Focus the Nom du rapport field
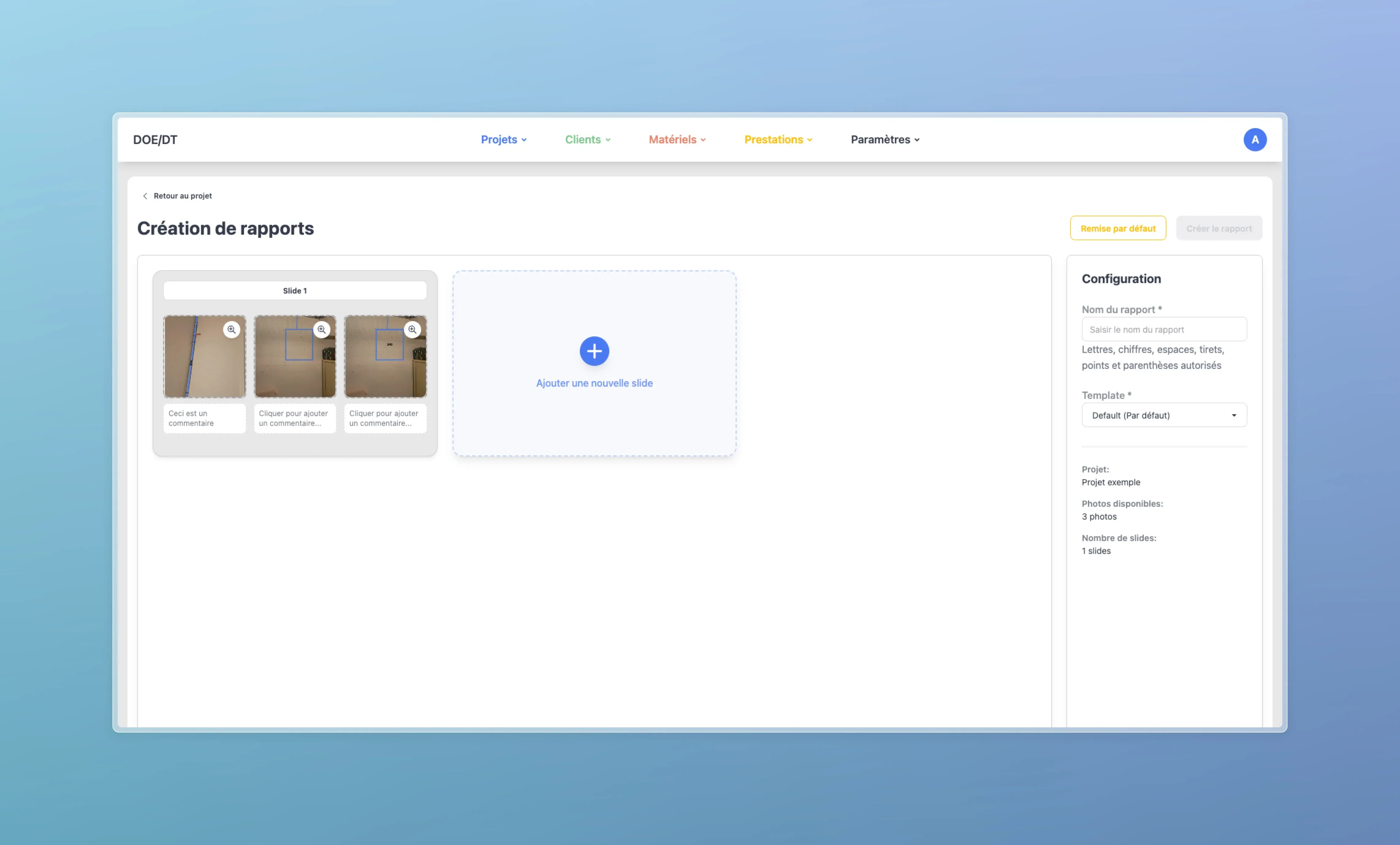 [1164, 329]
